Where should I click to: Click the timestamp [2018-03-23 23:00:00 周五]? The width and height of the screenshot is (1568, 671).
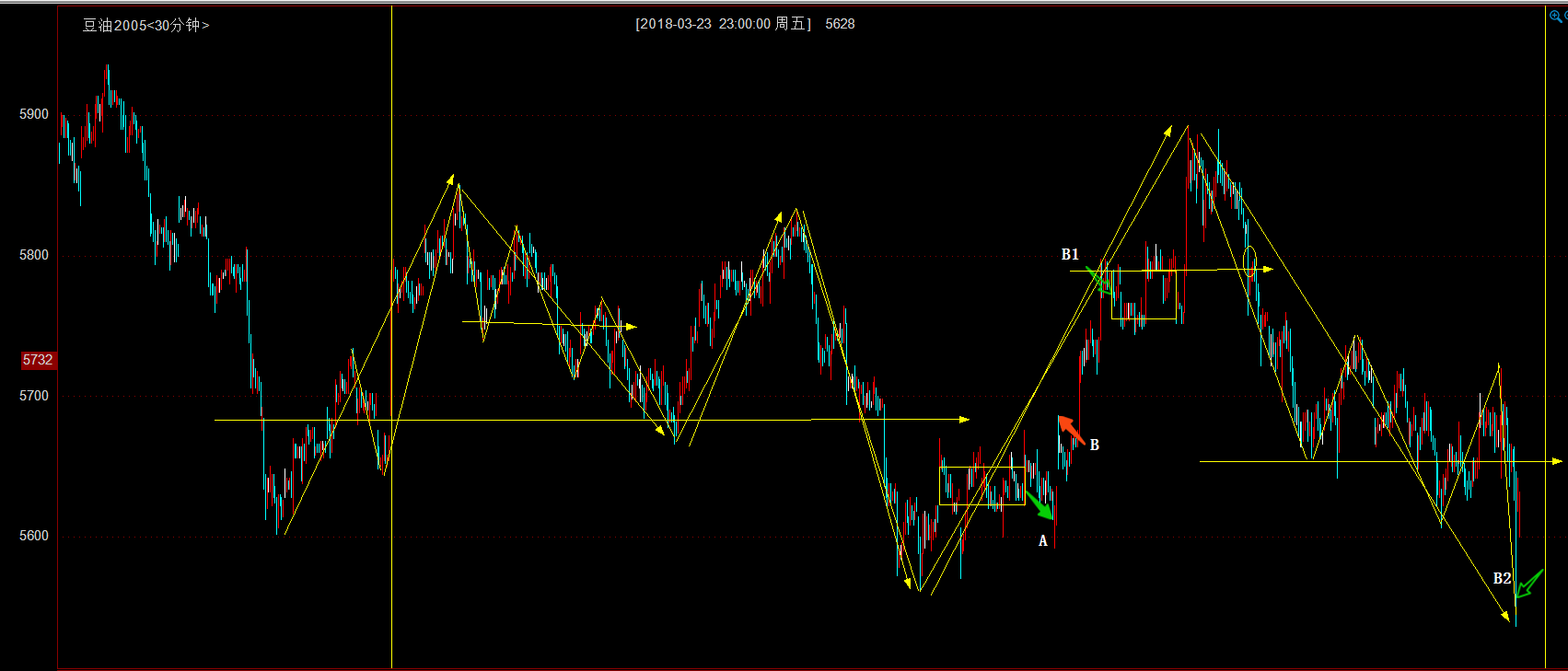tap(723, 24)
